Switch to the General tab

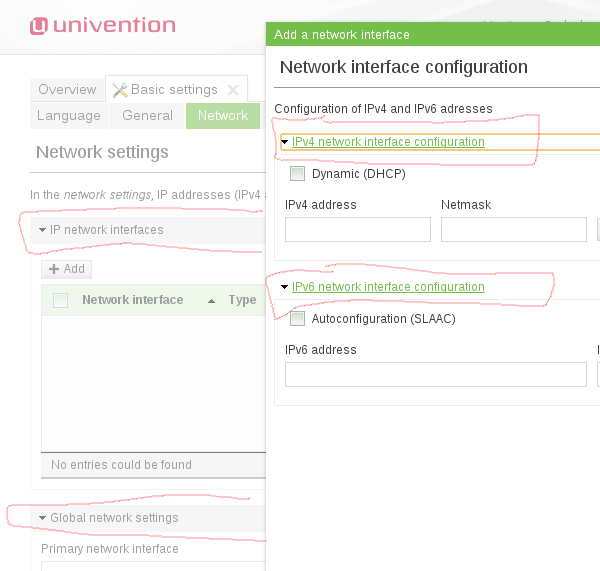pos(148,116)
